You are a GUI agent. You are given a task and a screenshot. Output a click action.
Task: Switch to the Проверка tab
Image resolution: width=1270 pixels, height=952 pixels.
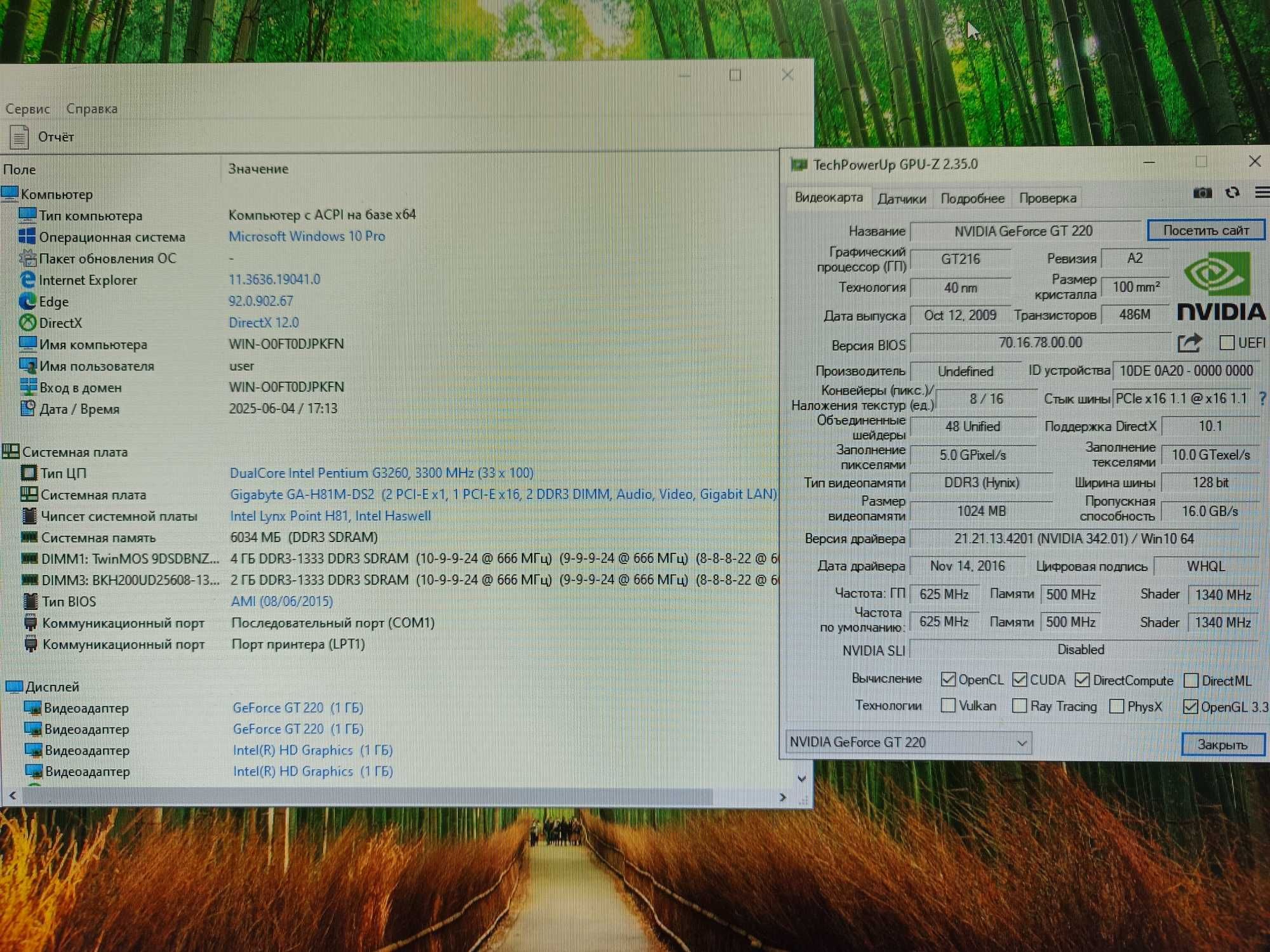(1048, 198)
